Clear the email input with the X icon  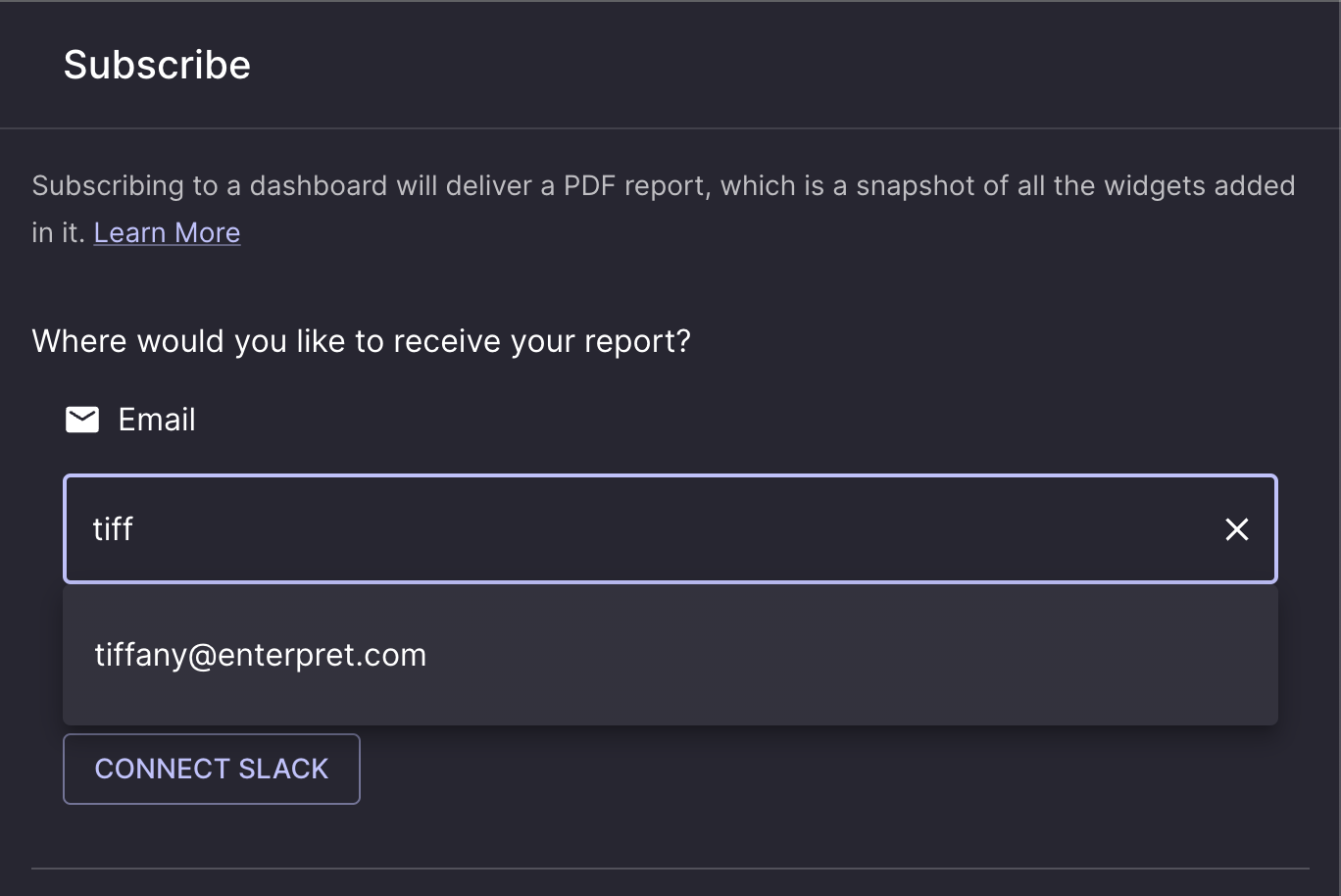click(1236, 529)
